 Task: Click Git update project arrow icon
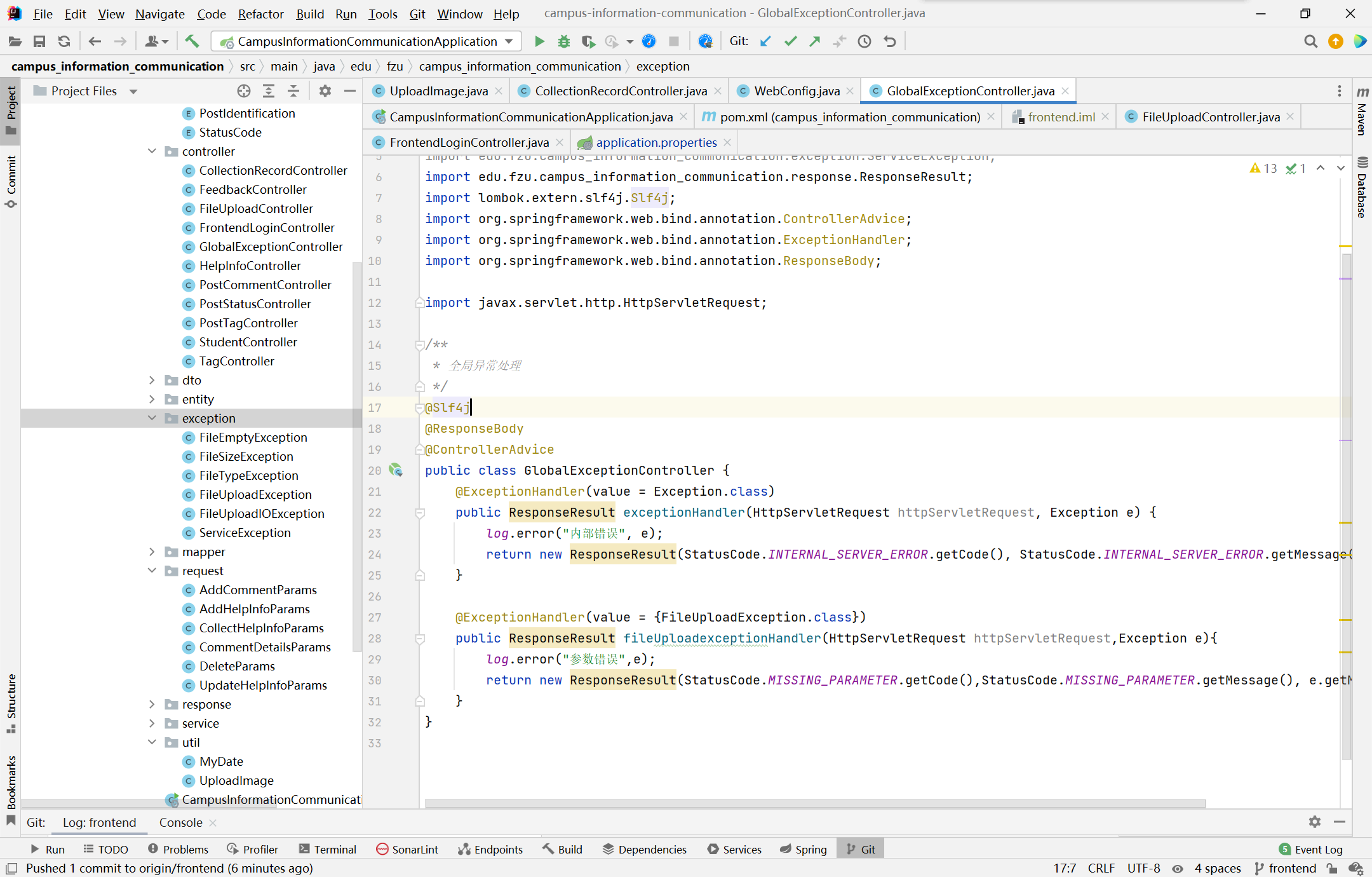click(765, 41)
